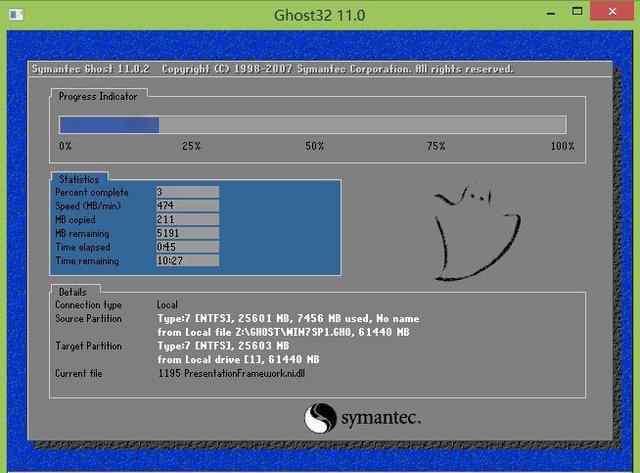The height and width of the screenshot is (473, 640).
Task: Click the Current file label
Action: [x=78, y=373]
